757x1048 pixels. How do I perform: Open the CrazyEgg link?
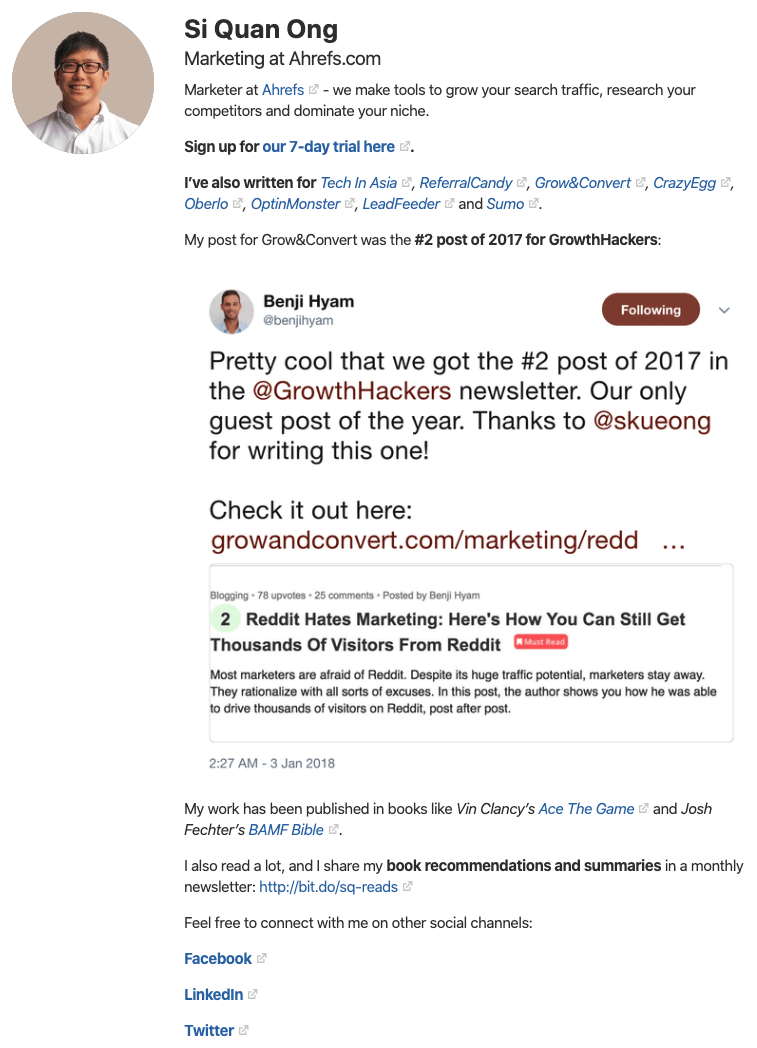tap(686, 183)
